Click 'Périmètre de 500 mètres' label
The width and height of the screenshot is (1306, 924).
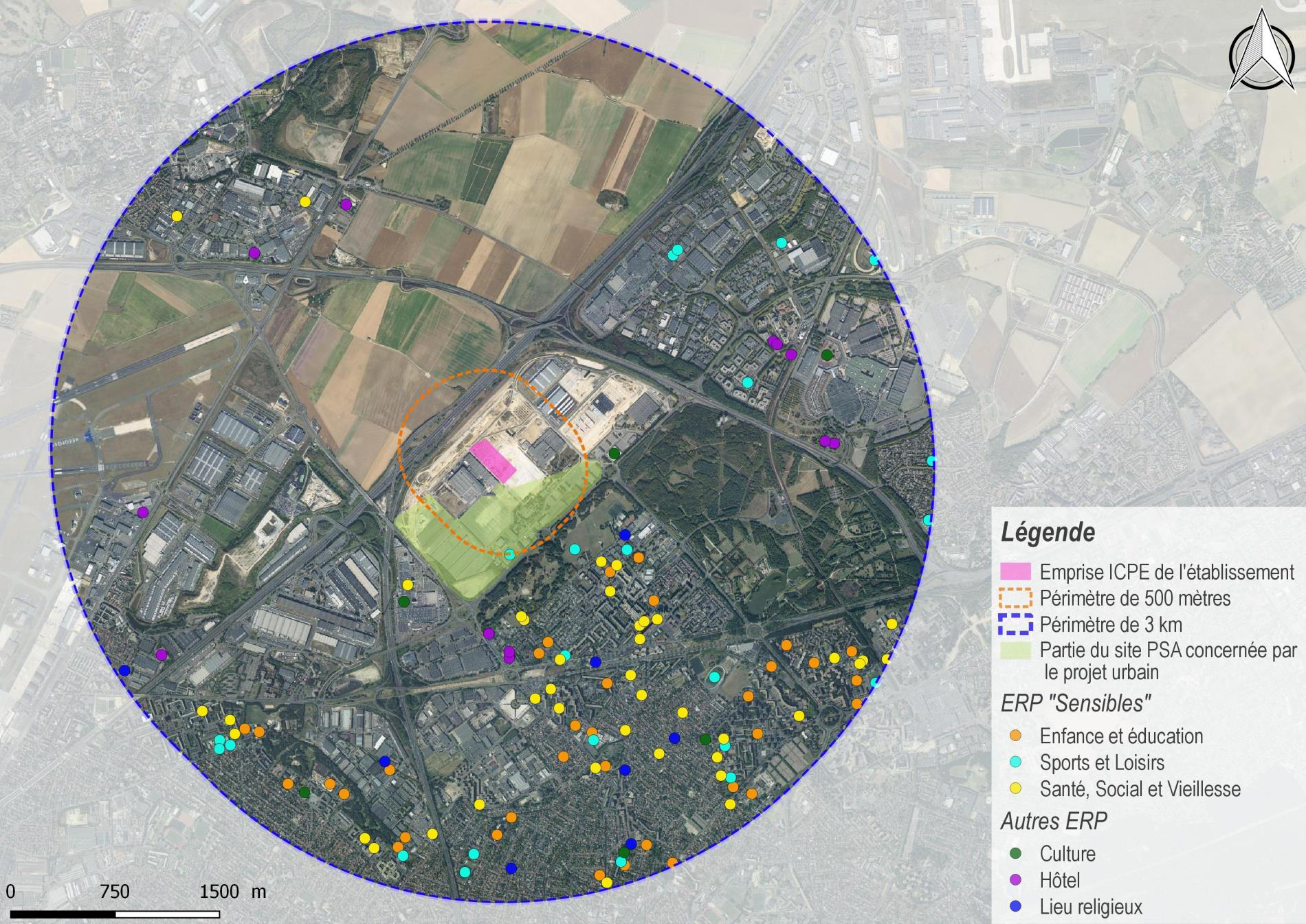click(1136, 598)
